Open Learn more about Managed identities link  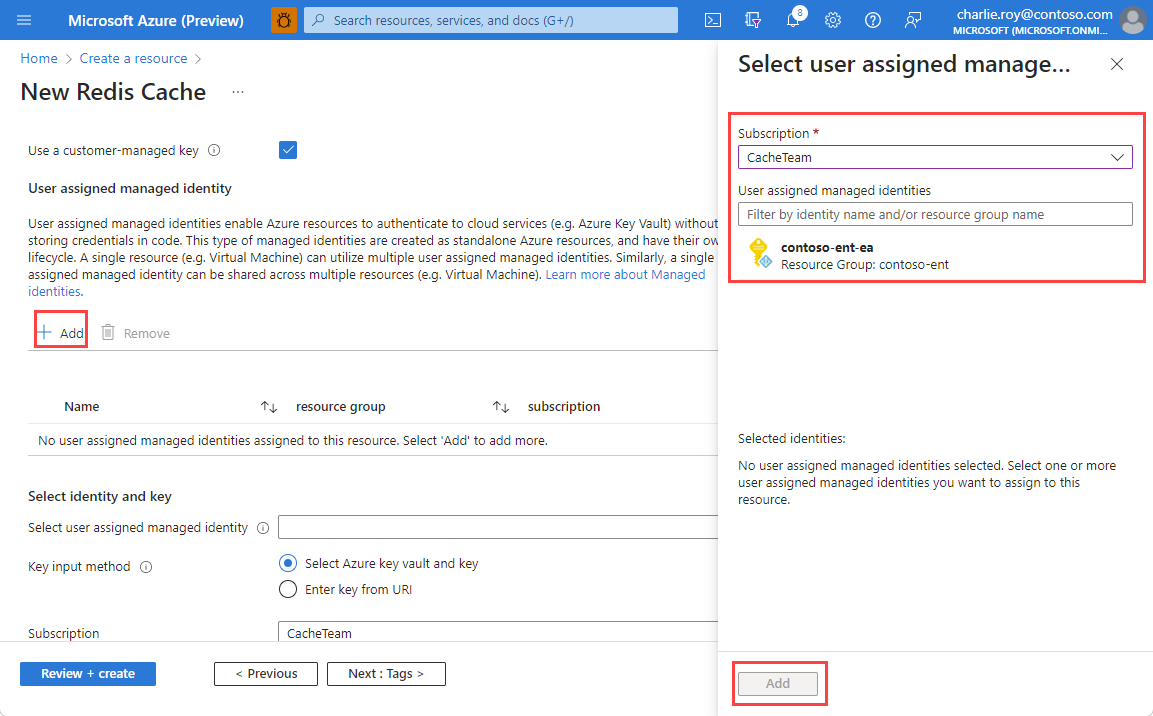click(x=625, y=273)
